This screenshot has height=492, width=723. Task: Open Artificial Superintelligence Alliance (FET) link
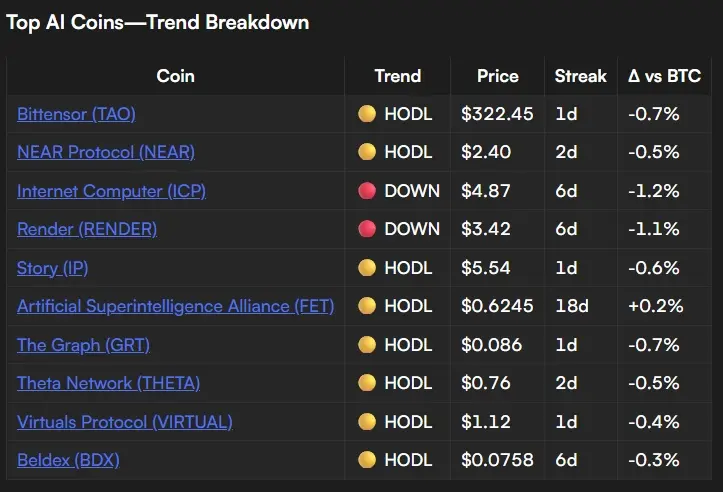coord(175,306)
